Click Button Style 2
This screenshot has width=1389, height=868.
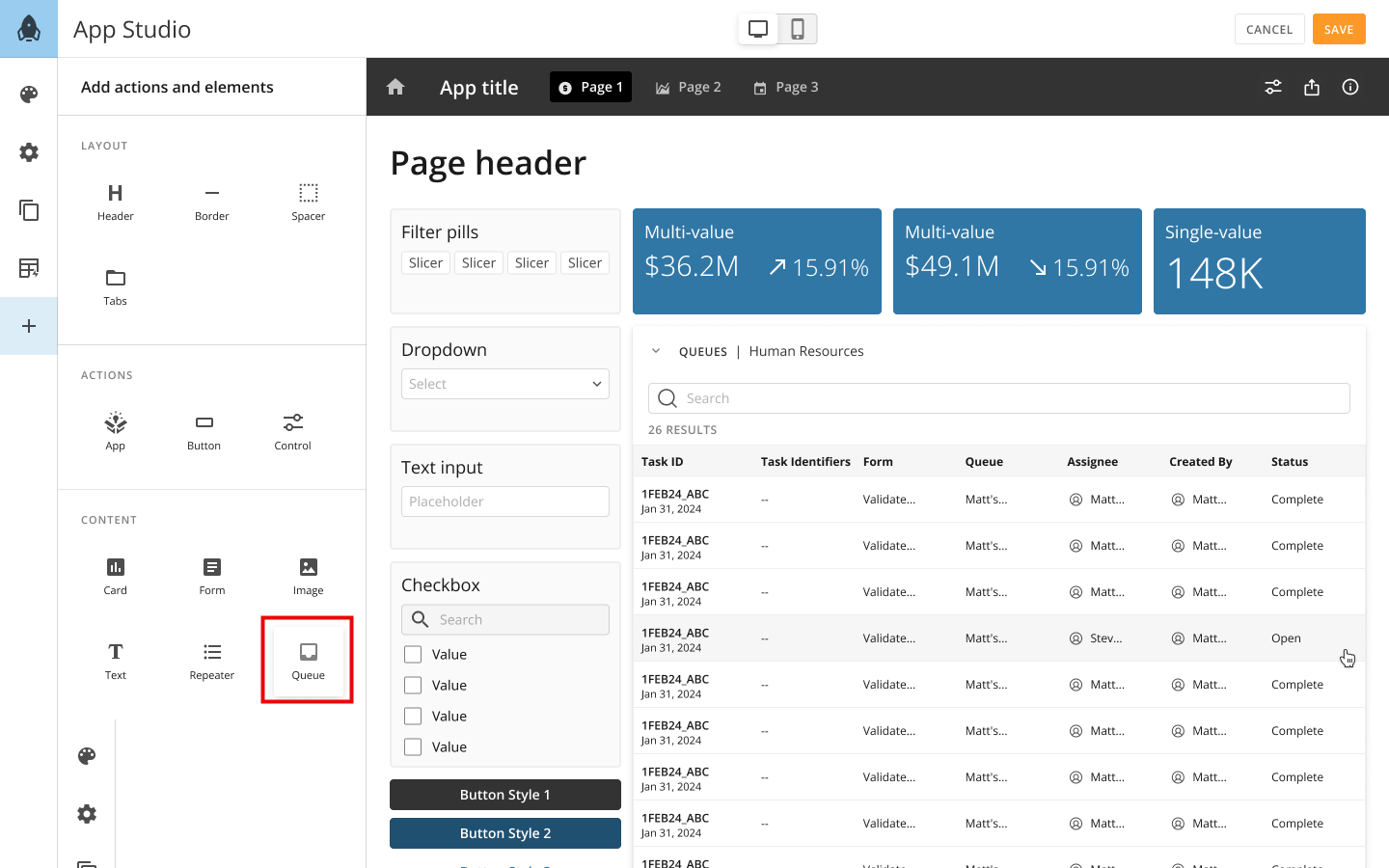point(505,833)
